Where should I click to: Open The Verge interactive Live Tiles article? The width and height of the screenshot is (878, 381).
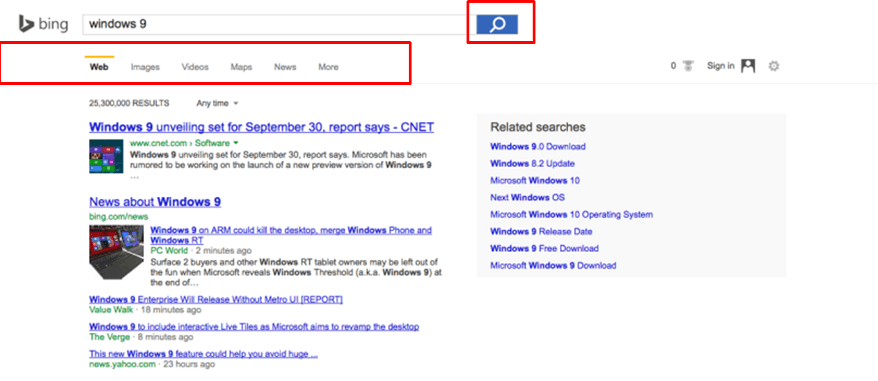tap(254, 326)
